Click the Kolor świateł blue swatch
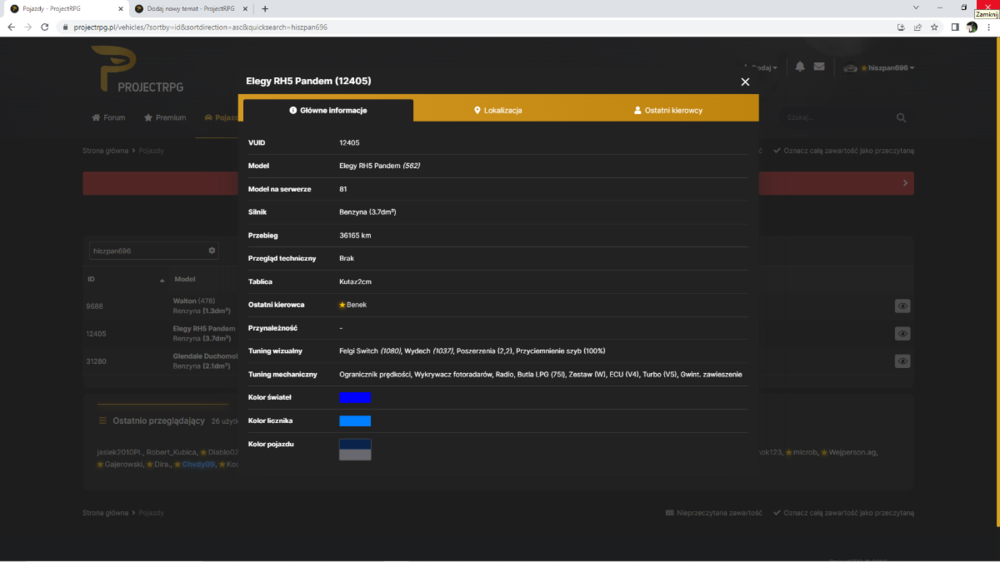 pos(355,397)
